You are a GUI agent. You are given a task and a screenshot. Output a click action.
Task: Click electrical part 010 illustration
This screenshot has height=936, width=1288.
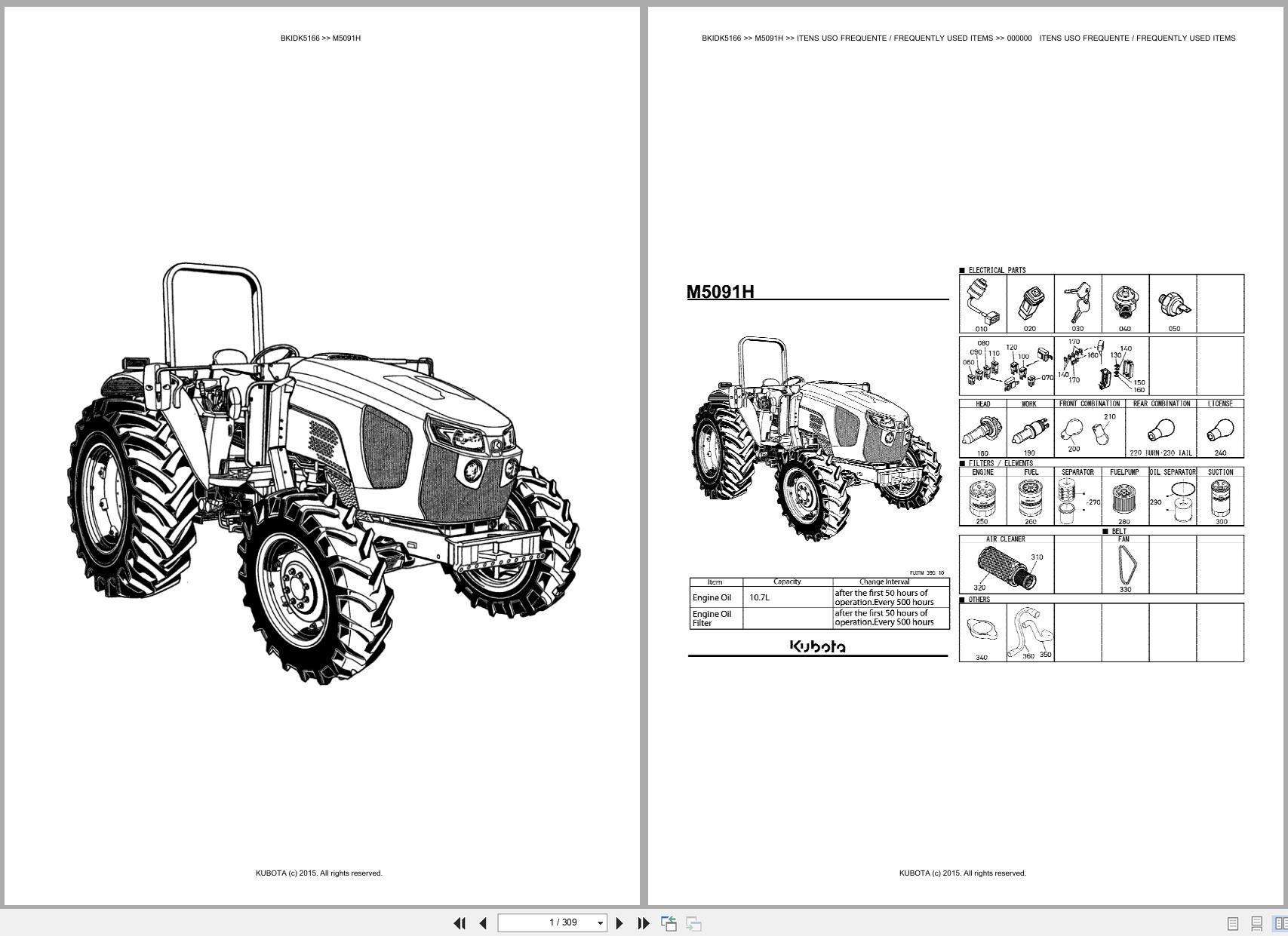point(982,302)
